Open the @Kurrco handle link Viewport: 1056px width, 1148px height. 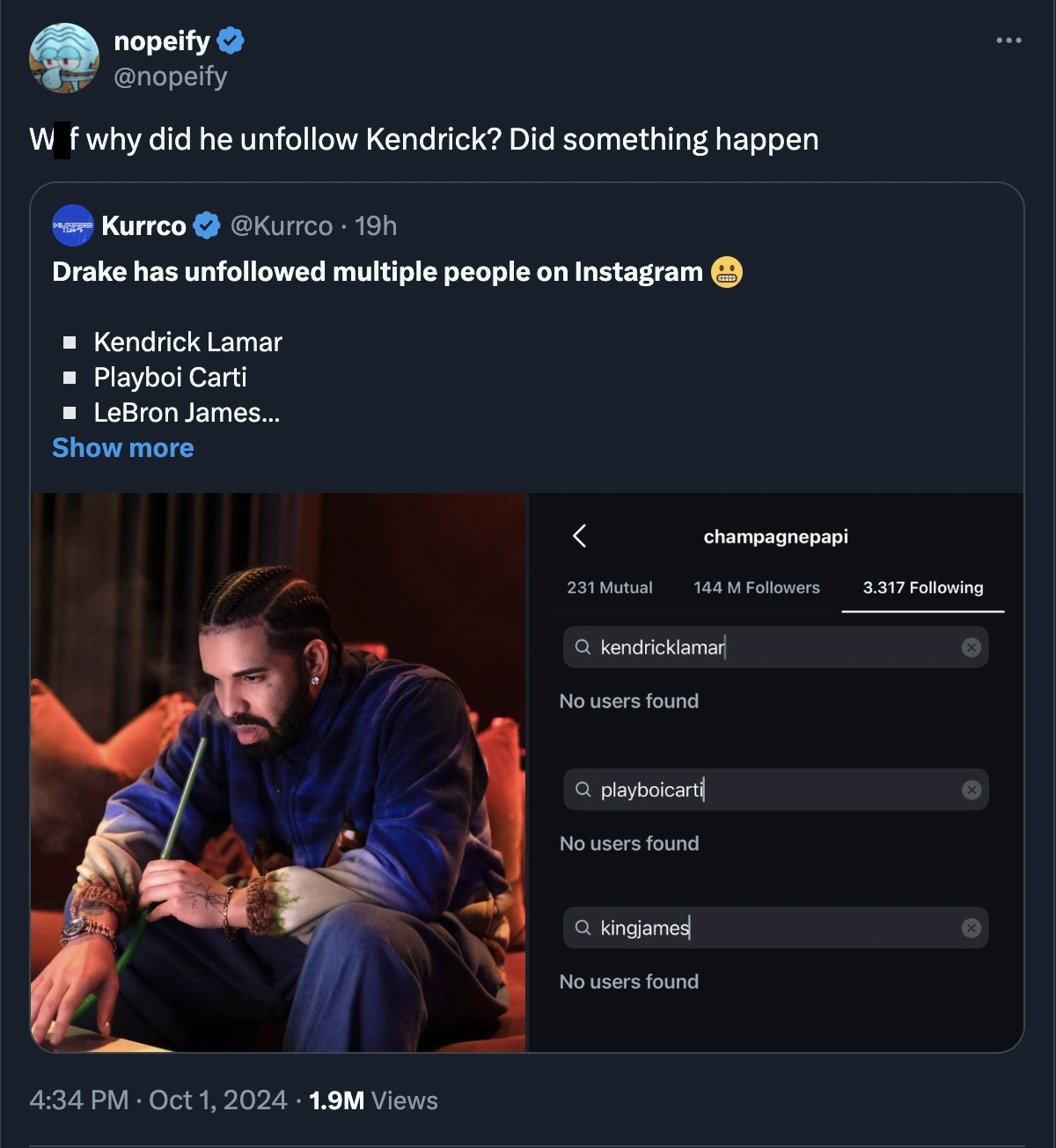(x=282, y=226)
